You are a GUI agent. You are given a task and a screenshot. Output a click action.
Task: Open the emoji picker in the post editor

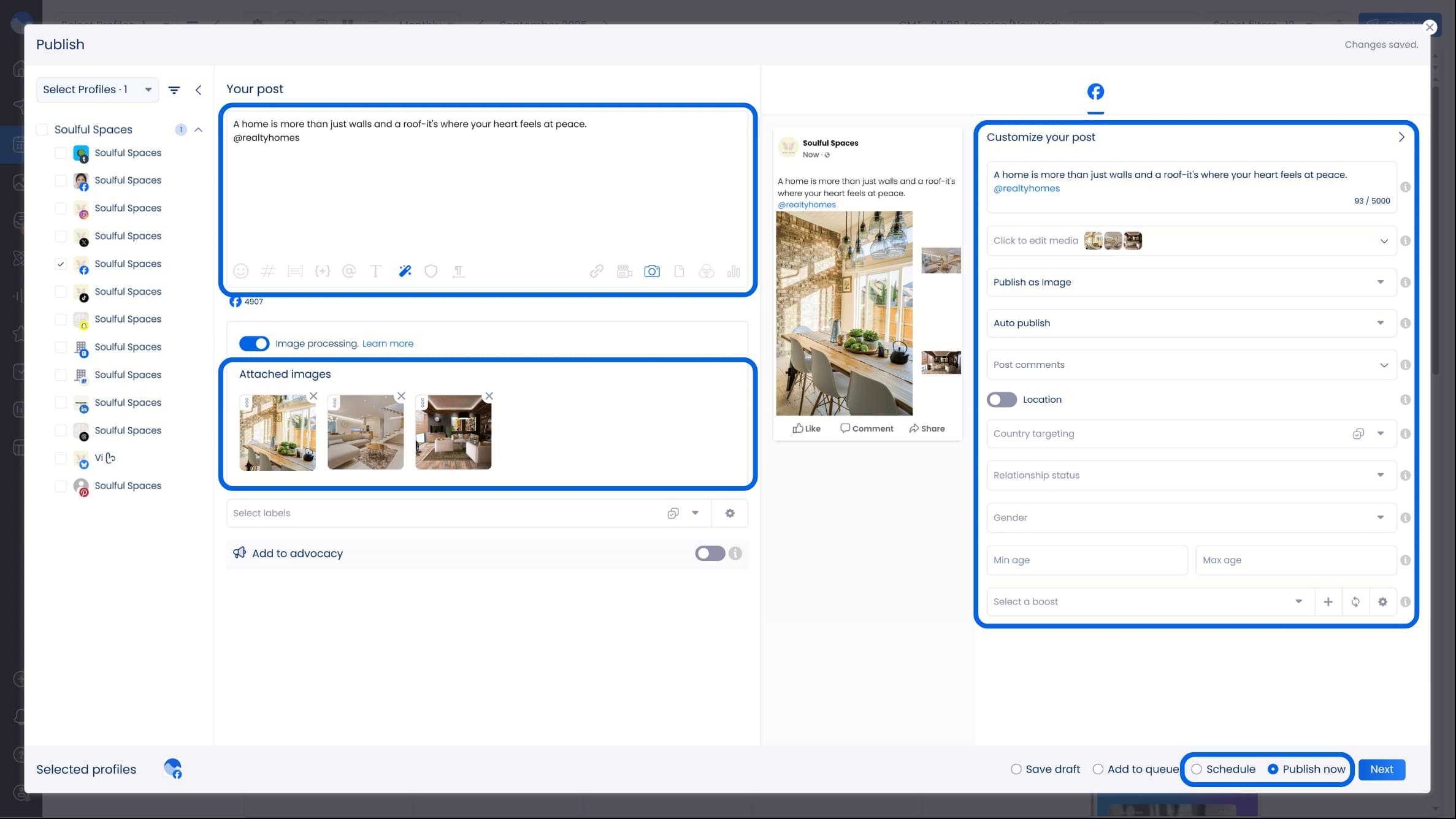coord(241,271)
